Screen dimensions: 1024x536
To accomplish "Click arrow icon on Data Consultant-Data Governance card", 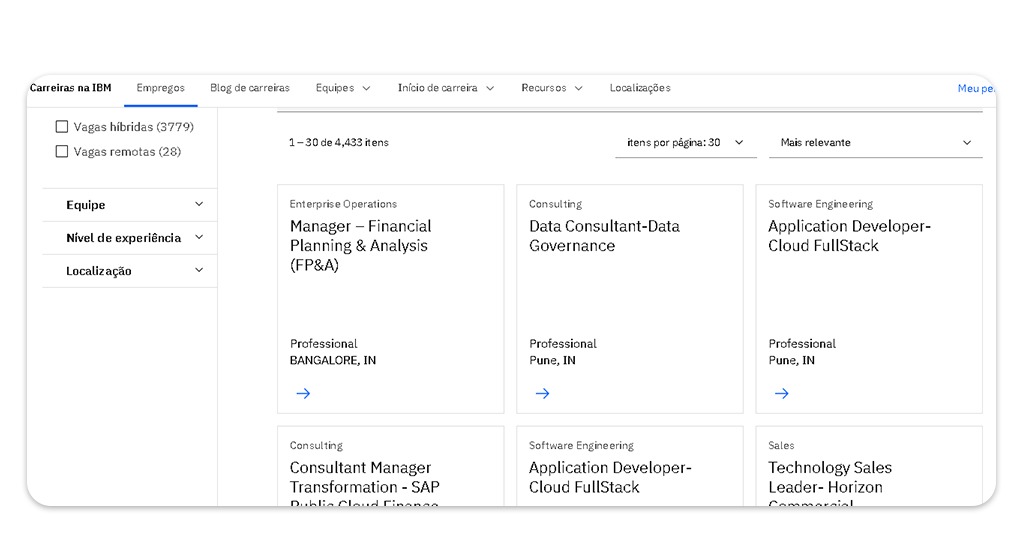I will point(542,393).
